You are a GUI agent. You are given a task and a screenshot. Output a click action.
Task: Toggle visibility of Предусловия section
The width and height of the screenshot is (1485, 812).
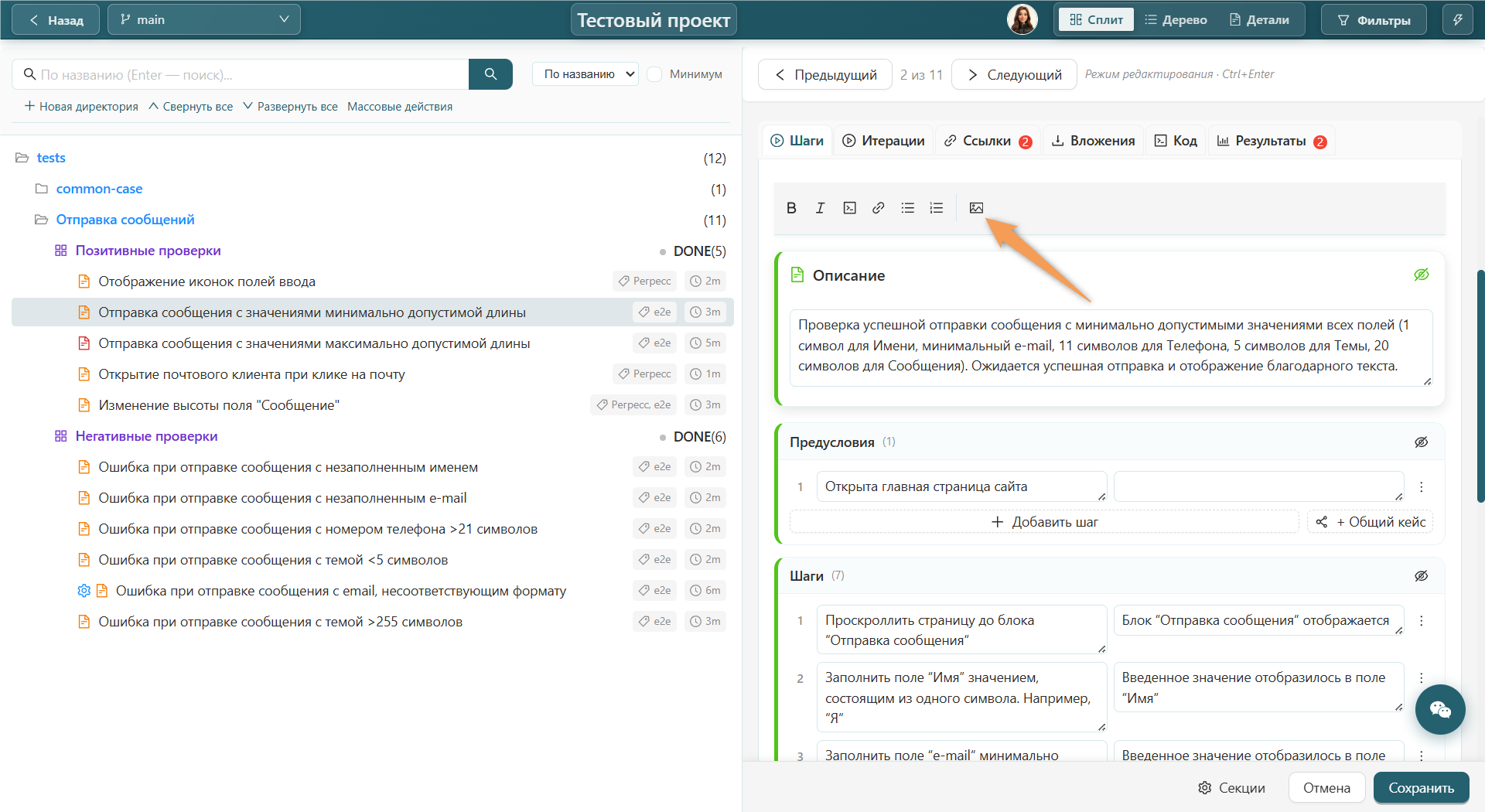1421,442
